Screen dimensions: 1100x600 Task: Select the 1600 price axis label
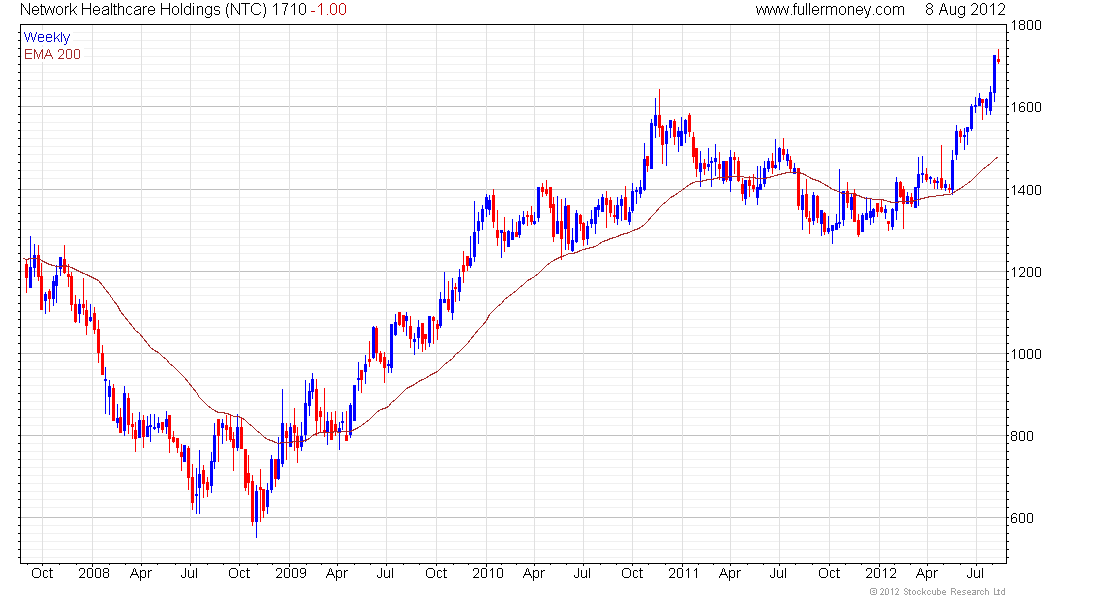click(x=1026, y=107)
